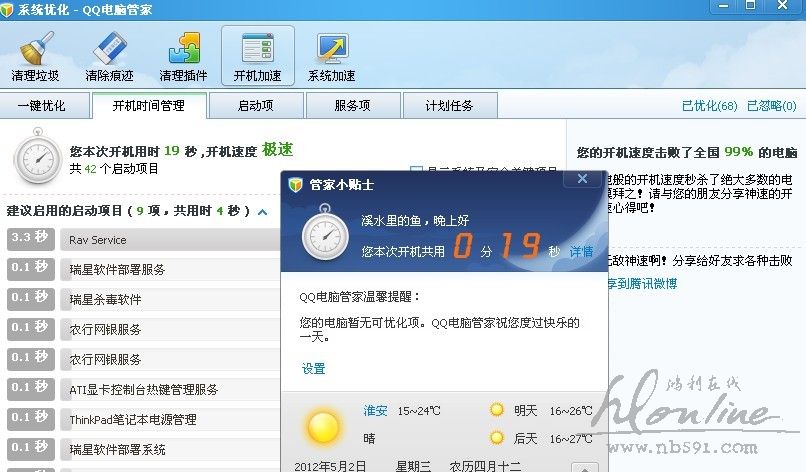Click the sun icon next to 明天
Image resolution: width=806 pixels, height=472 pixels.
(x=497, y=410)
